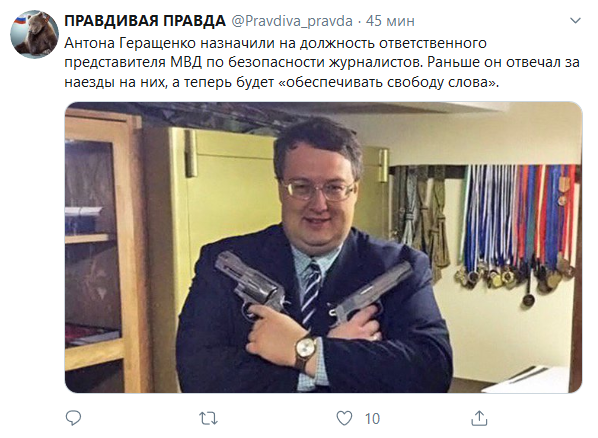This screenshot has height=438, width=598.
Task: Open the ПРАВДИВАЯ ПРАВДА profile name
Action: [145, 21]
